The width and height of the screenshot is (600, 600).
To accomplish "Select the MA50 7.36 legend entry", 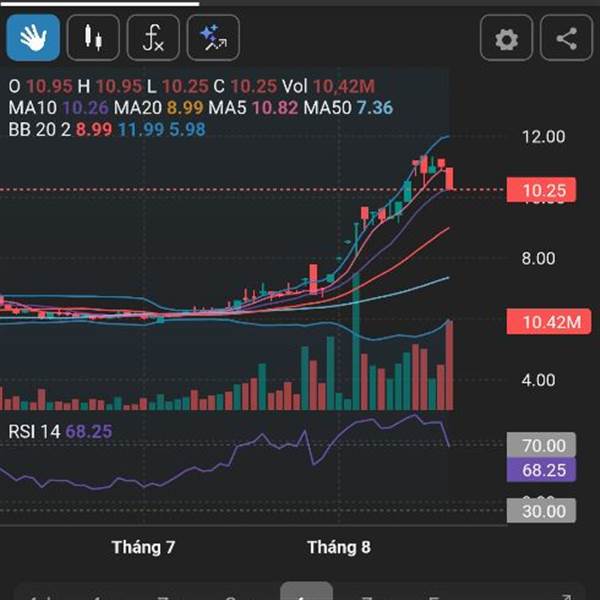I will click(348, 108).
